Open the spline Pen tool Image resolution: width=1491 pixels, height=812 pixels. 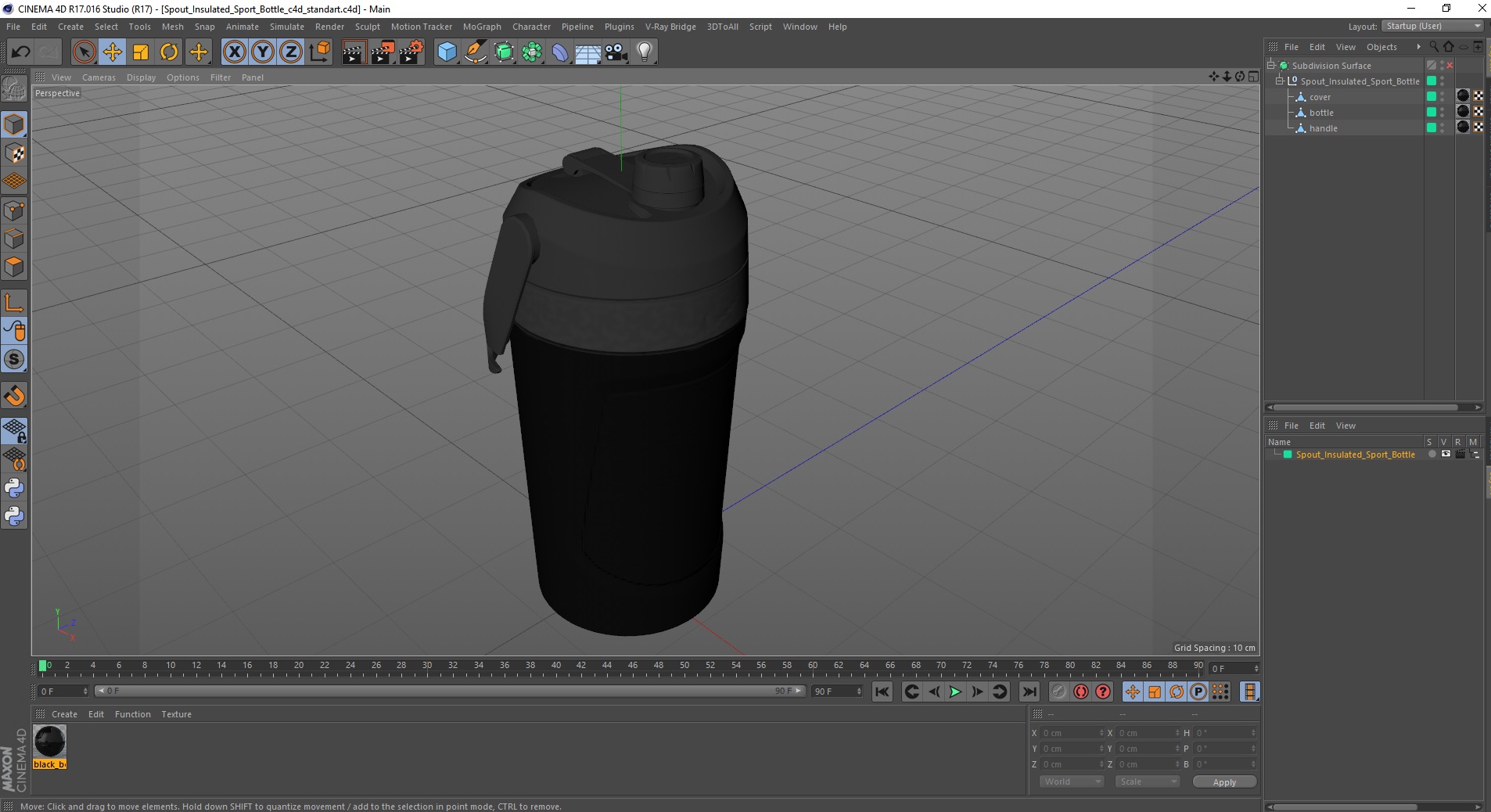pyautogui.click(x=475, y=52)
